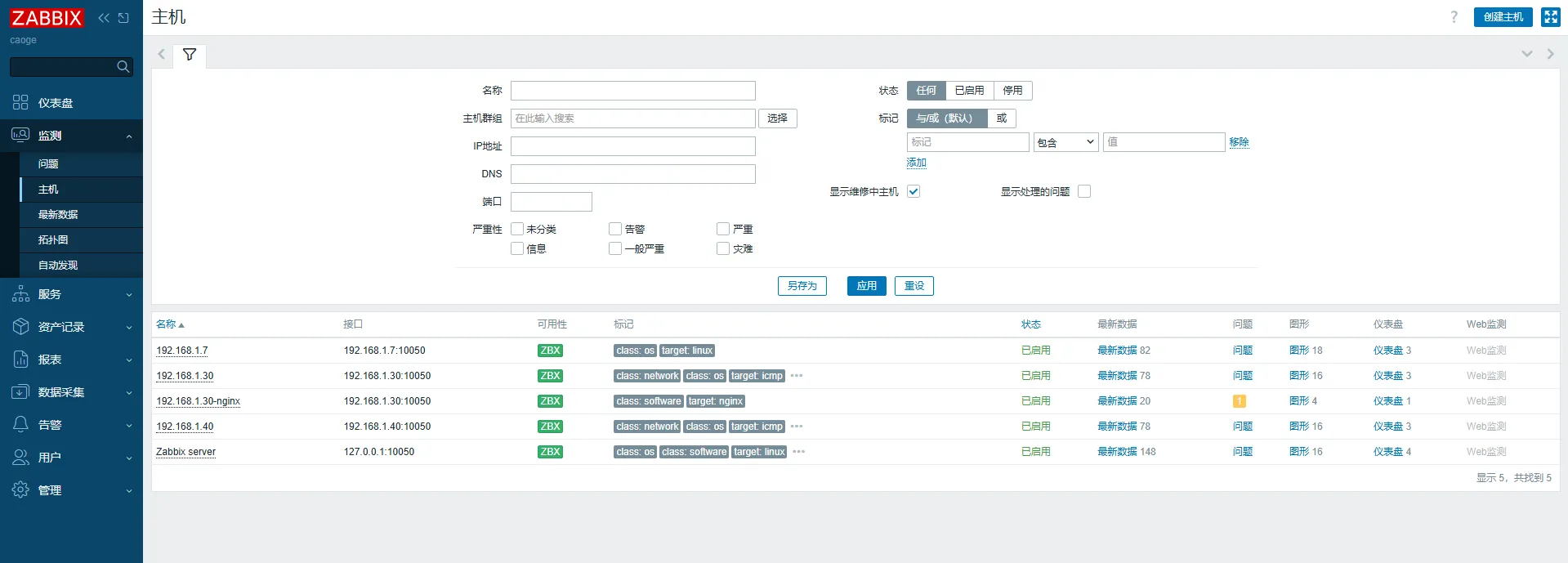Screen dimensions: 1568x563
Task: Collapse the sidebar with the double-arrow icon
Action: [104, 18]
